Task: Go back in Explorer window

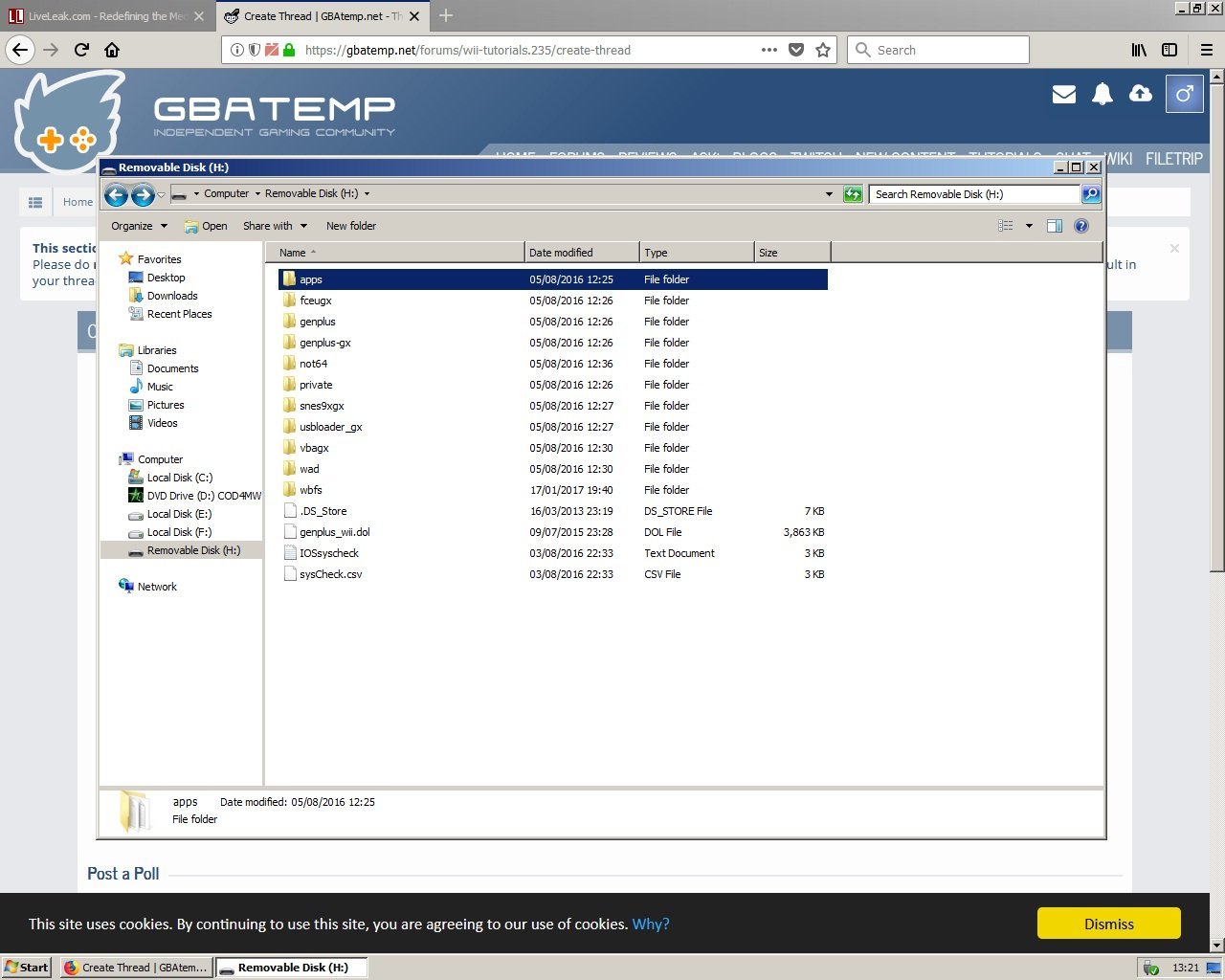Action: 116,195
